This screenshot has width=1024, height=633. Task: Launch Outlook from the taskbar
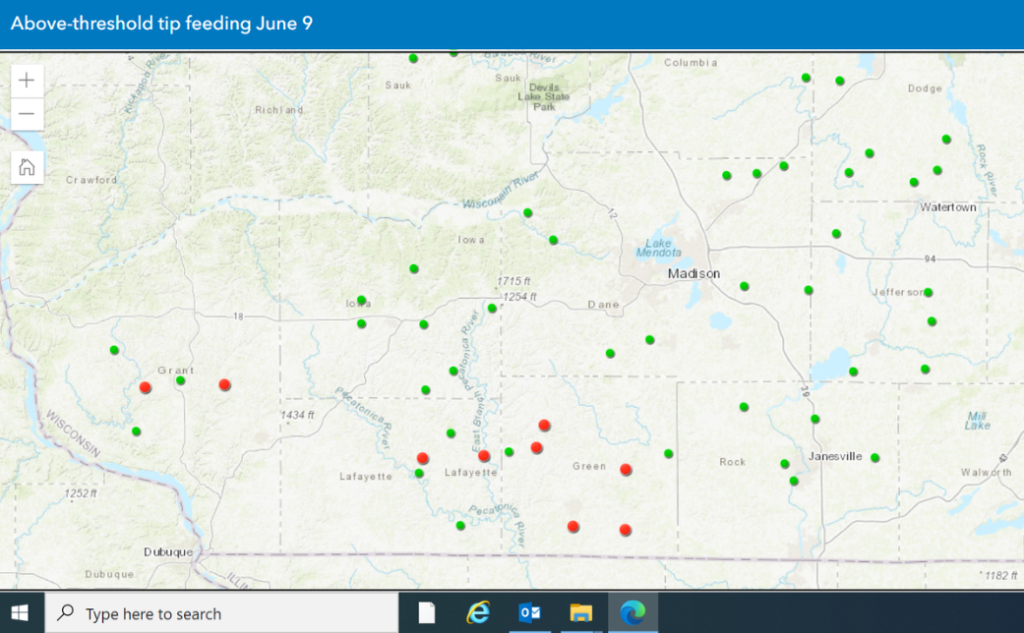point(530,612)
